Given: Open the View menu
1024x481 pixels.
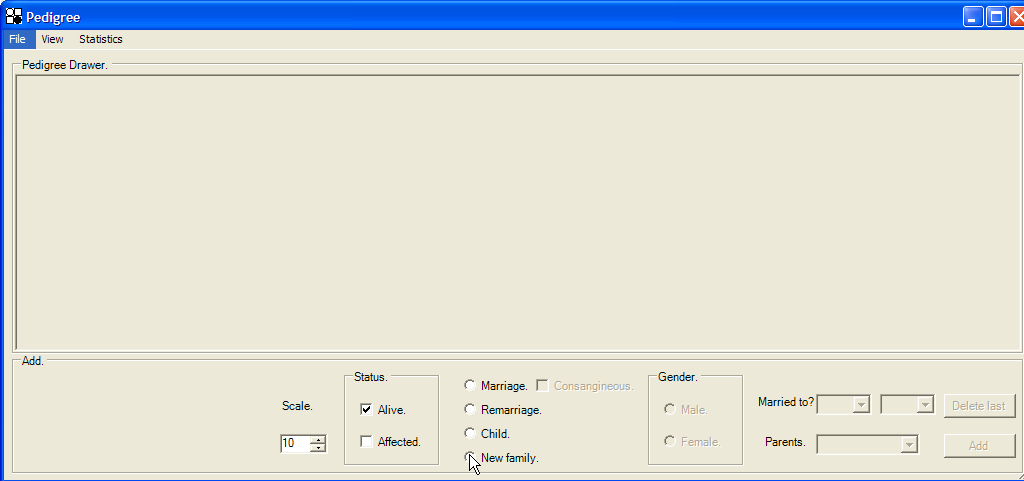Looking at the screenshot, I should pyautogui.click(x=52, y=39).
